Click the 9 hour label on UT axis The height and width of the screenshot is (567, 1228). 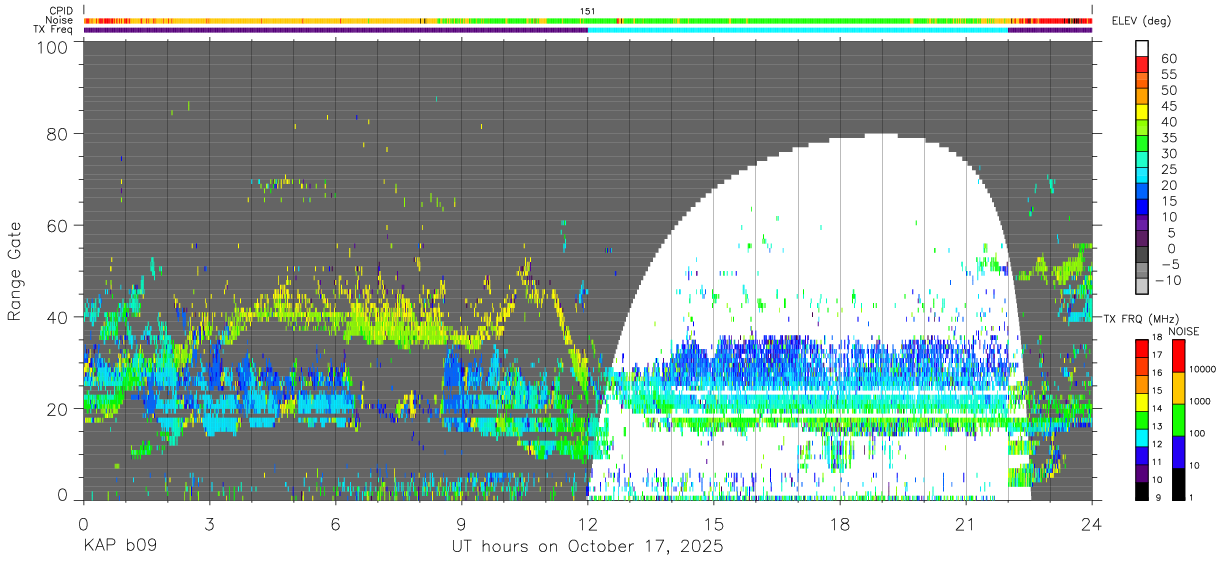click(x=461, y=524)
